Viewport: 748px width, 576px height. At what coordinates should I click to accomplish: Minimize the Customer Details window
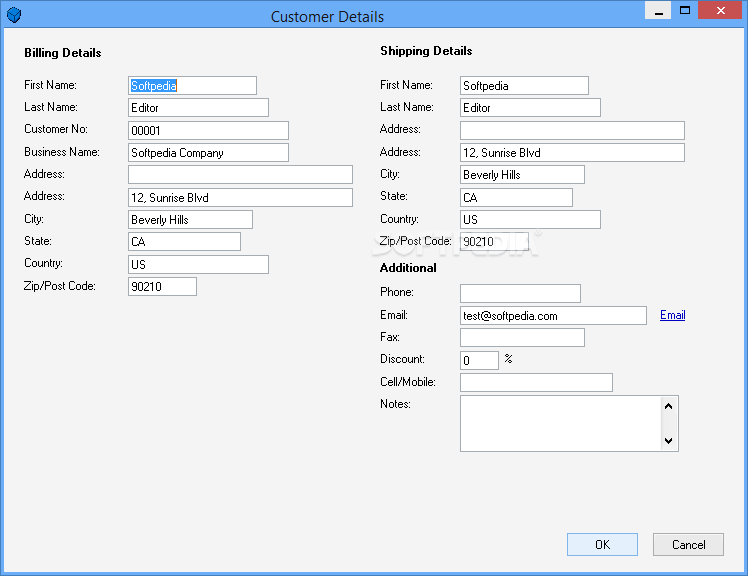[658, 10]
